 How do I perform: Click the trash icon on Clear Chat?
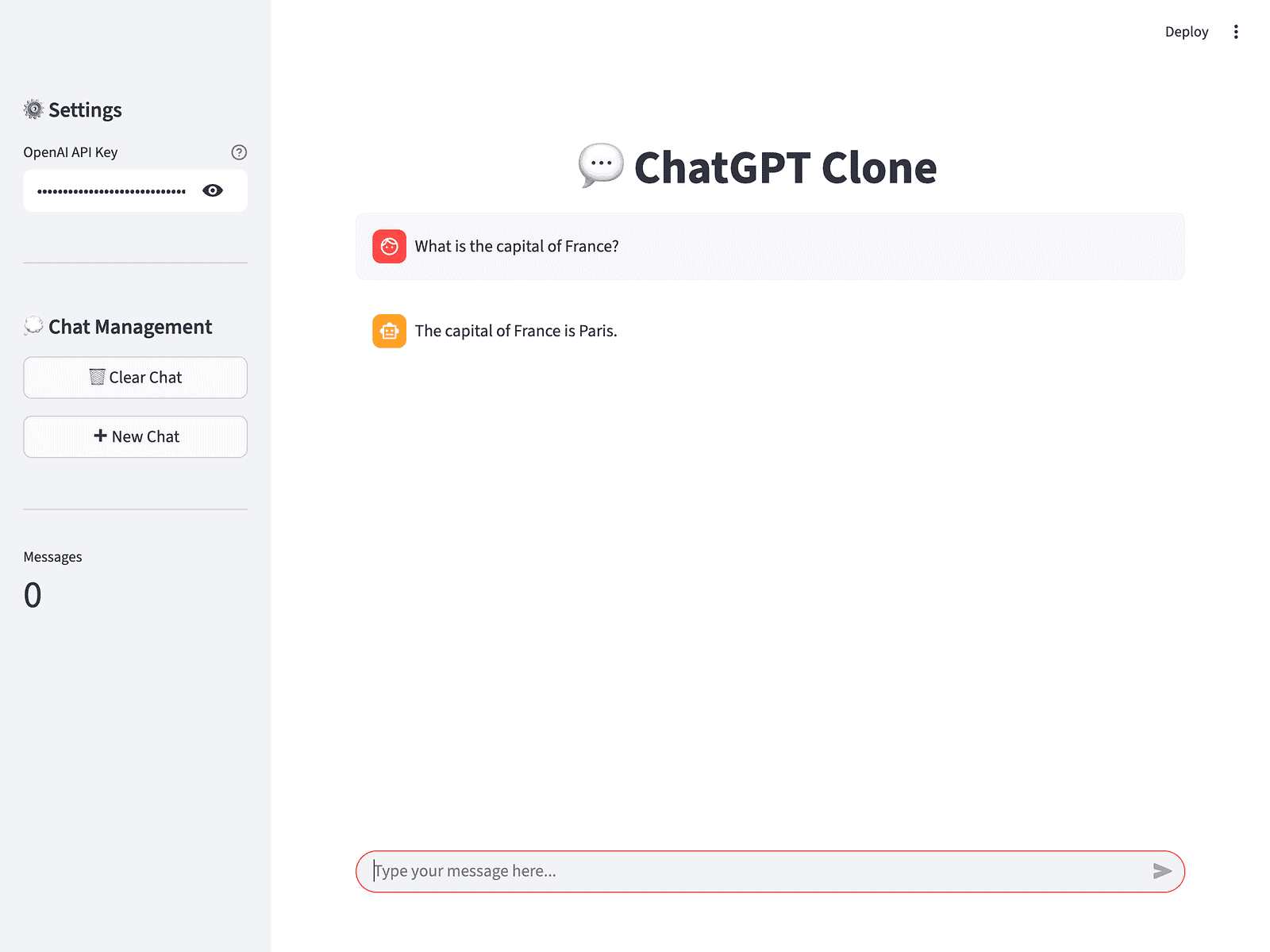coord(97,377)
